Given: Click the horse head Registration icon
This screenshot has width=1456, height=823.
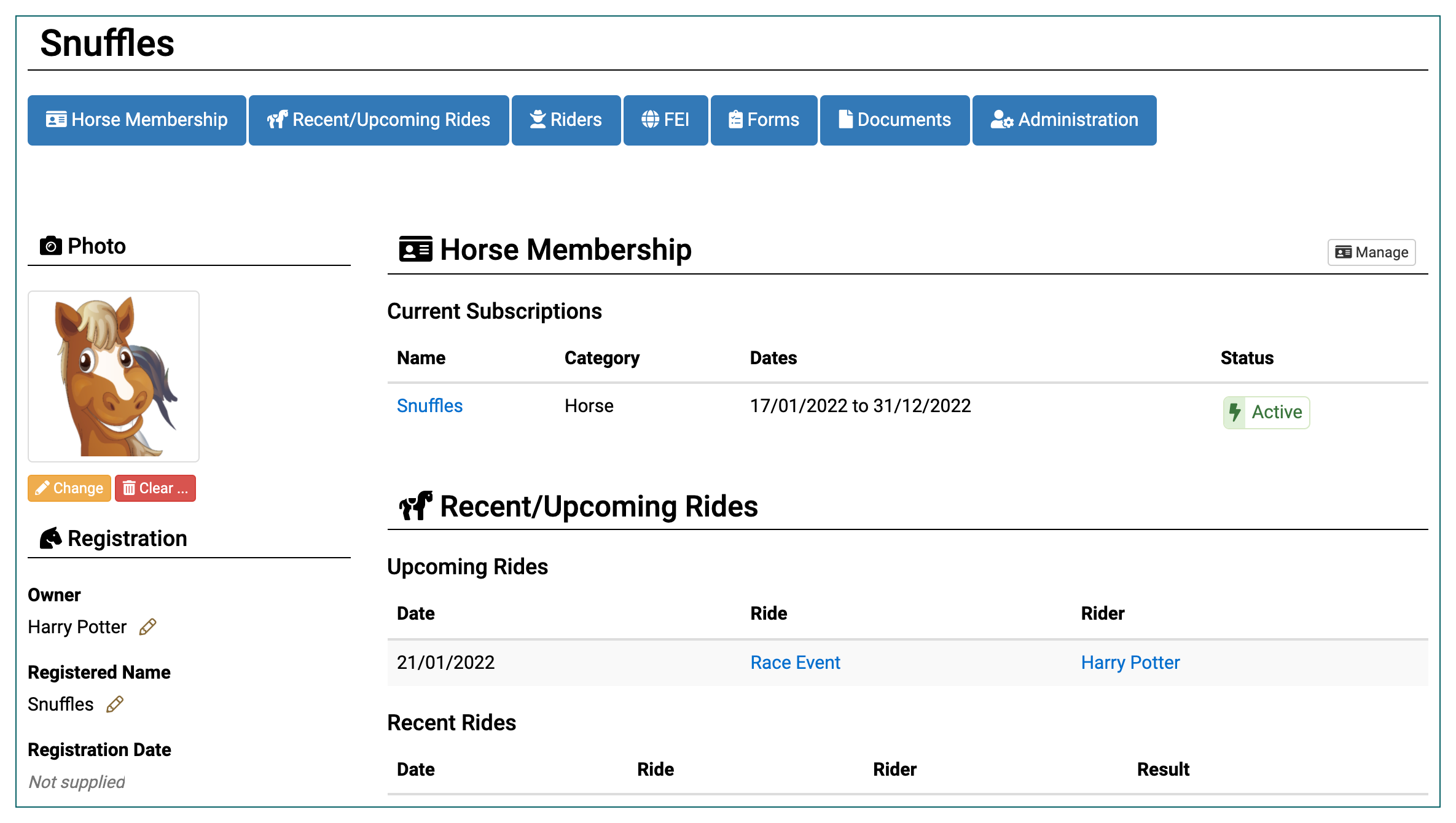Looking at the screenshot, I should pos(50,539).
